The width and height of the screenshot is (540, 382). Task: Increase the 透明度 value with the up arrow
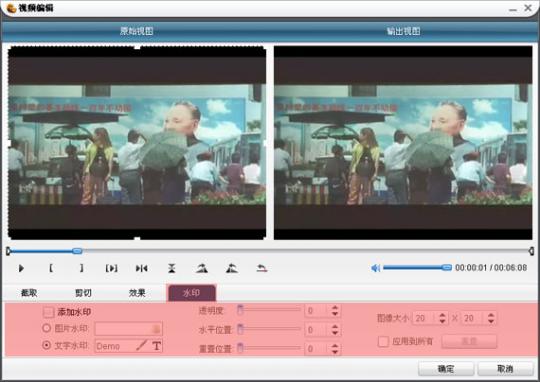[335, 308]
